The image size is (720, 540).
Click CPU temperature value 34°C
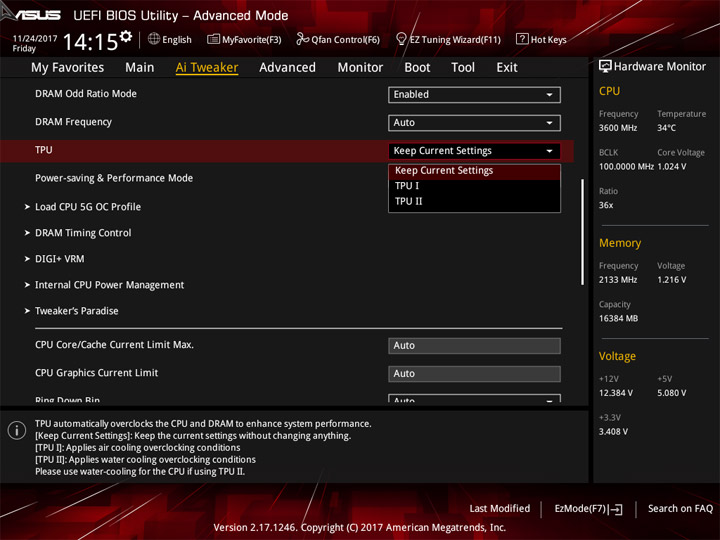[666, 128]
